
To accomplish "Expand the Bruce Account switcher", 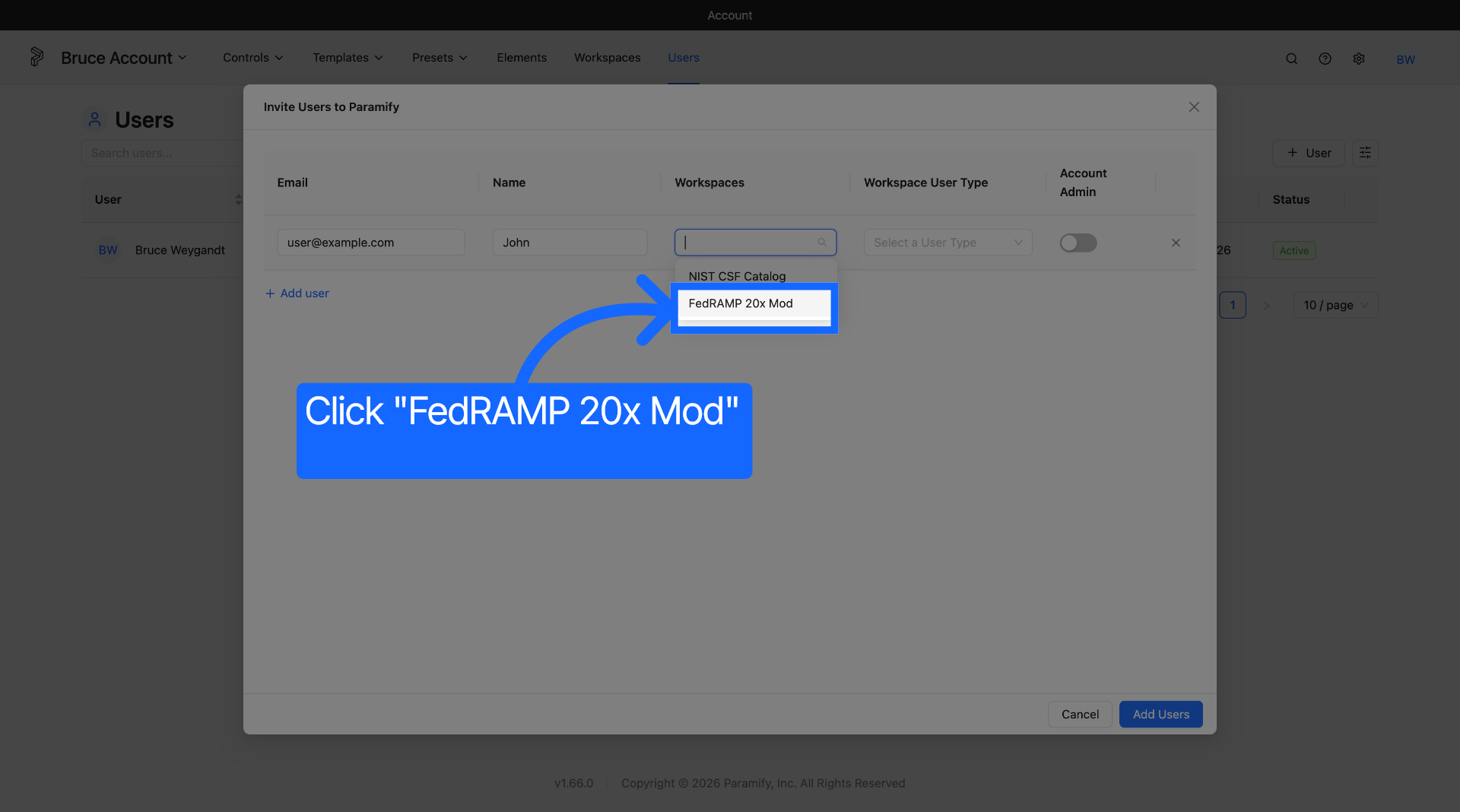I will (124, 58).
